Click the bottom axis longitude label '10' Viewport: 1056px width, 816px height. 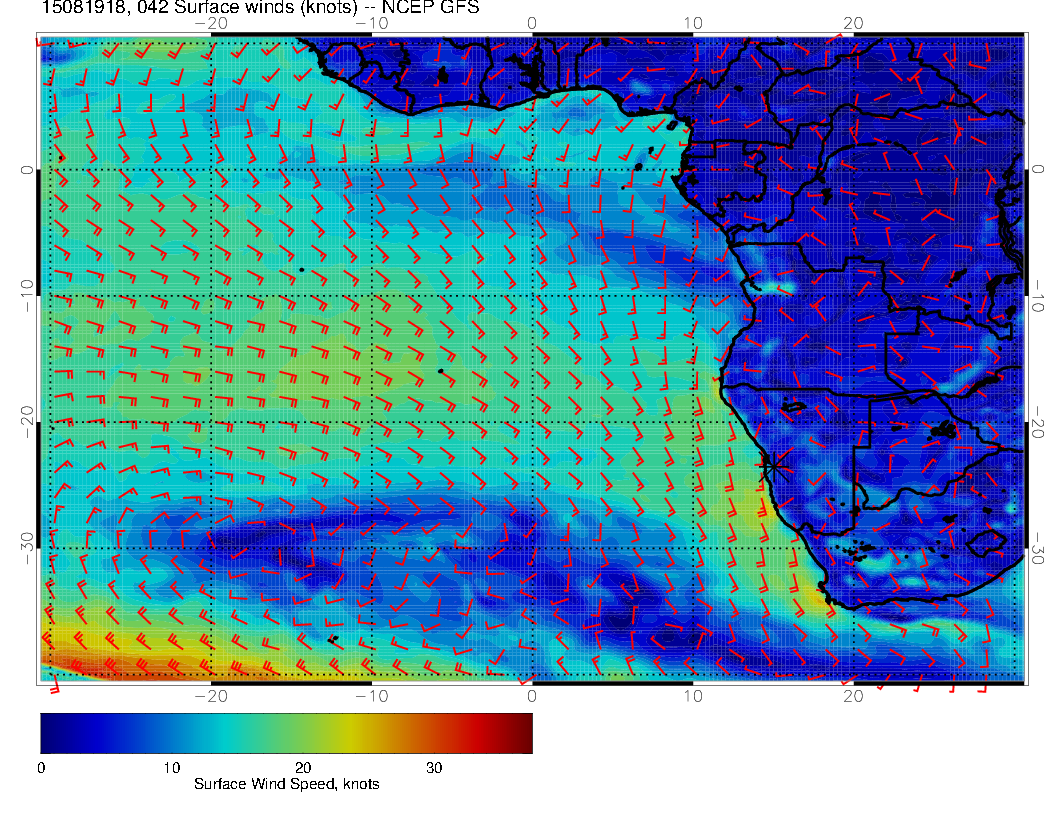[692, 696]
